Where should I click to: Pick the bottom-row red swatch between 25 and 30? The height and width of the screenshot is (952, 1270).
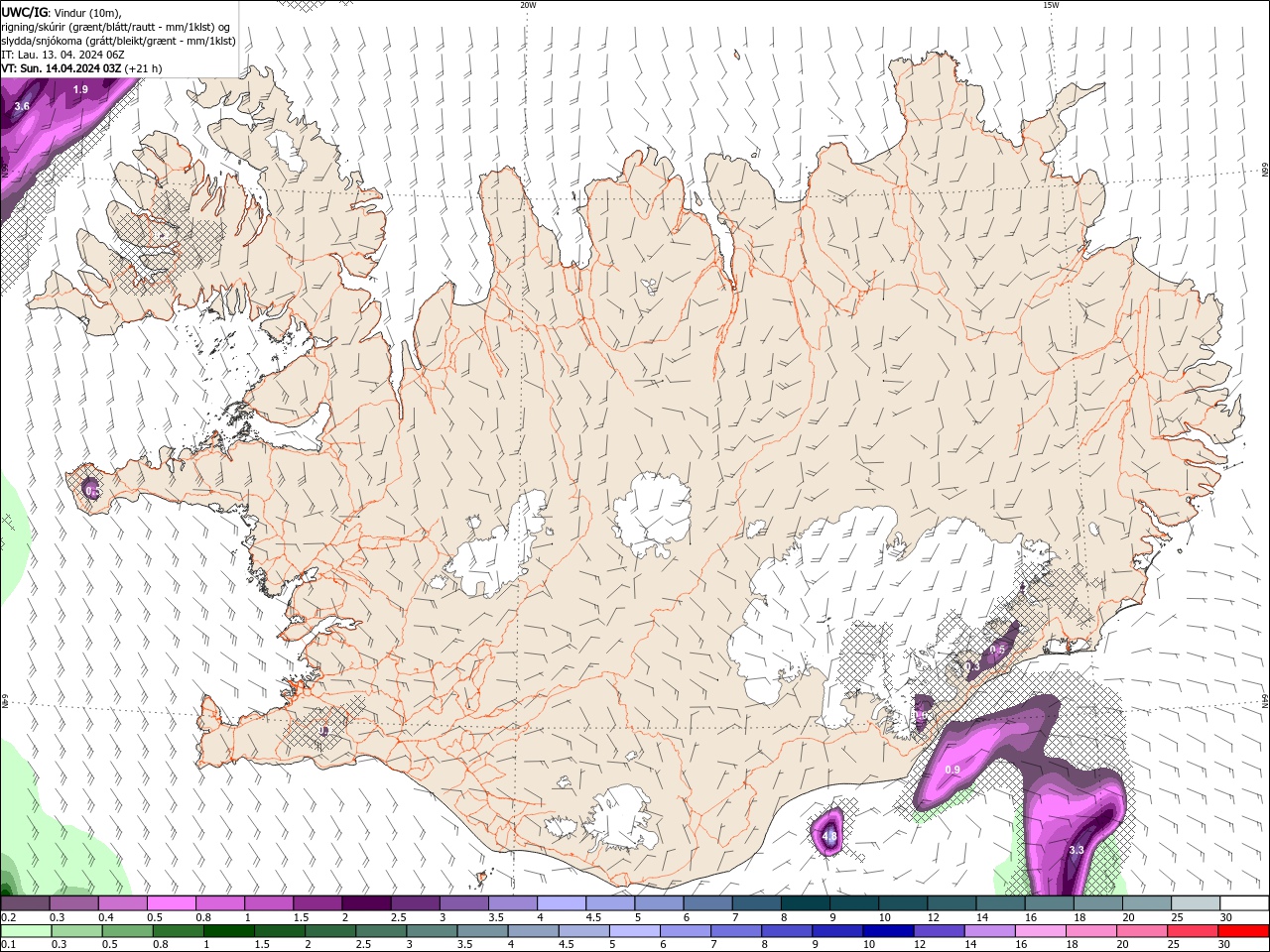(1194, 931)
